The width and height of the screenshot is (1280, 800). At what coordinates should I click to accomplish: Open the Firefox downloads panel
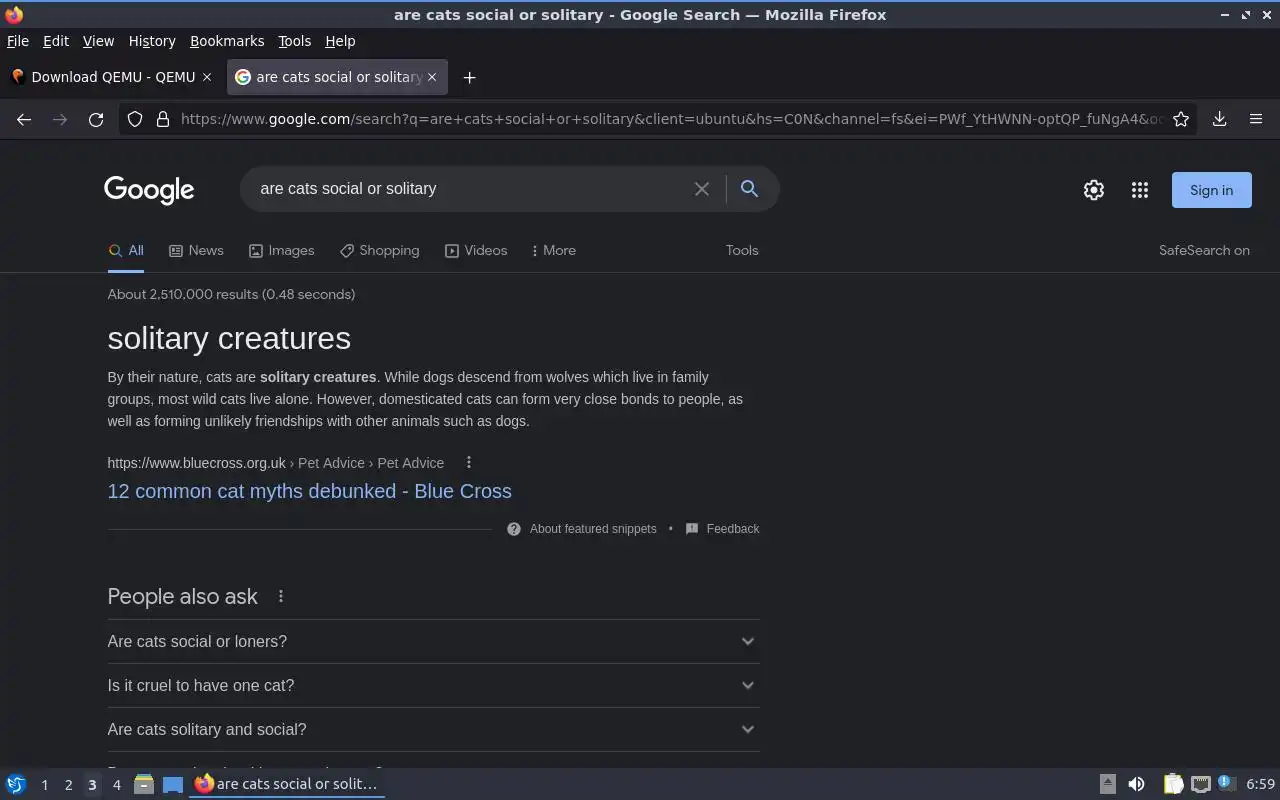(x=1220, y=119)
